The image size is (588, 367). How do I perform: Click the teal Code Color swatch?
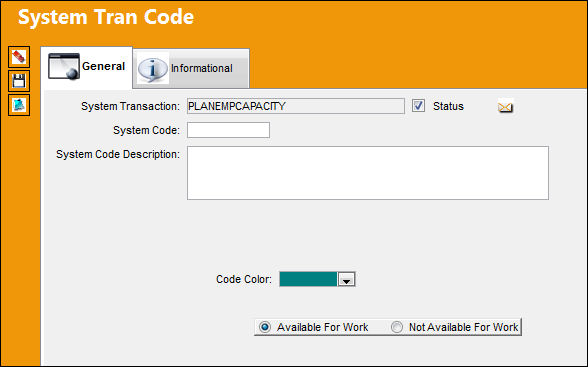tap(308, 279)
